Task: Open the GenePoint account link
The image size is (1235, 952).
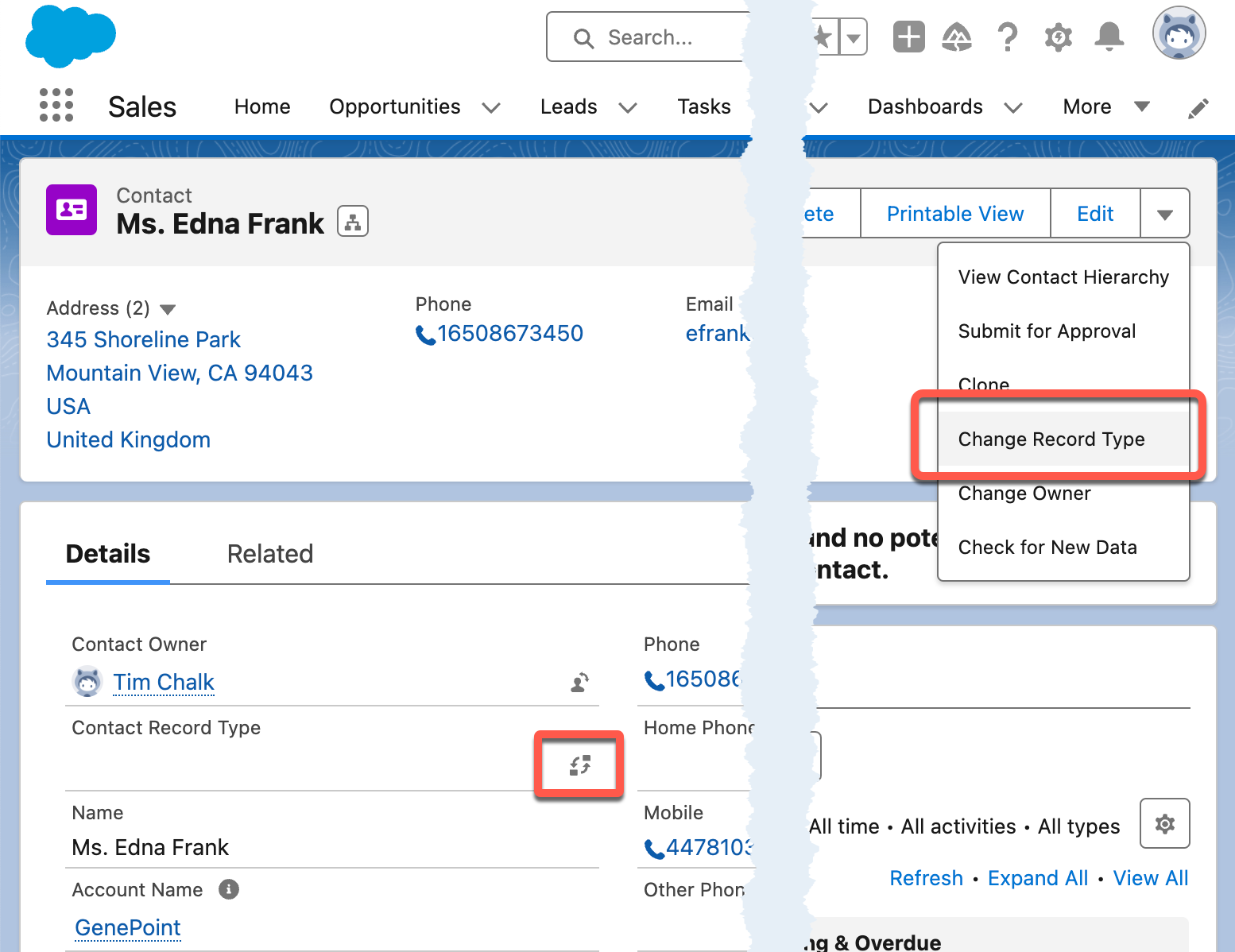Action: click(127, 927)
